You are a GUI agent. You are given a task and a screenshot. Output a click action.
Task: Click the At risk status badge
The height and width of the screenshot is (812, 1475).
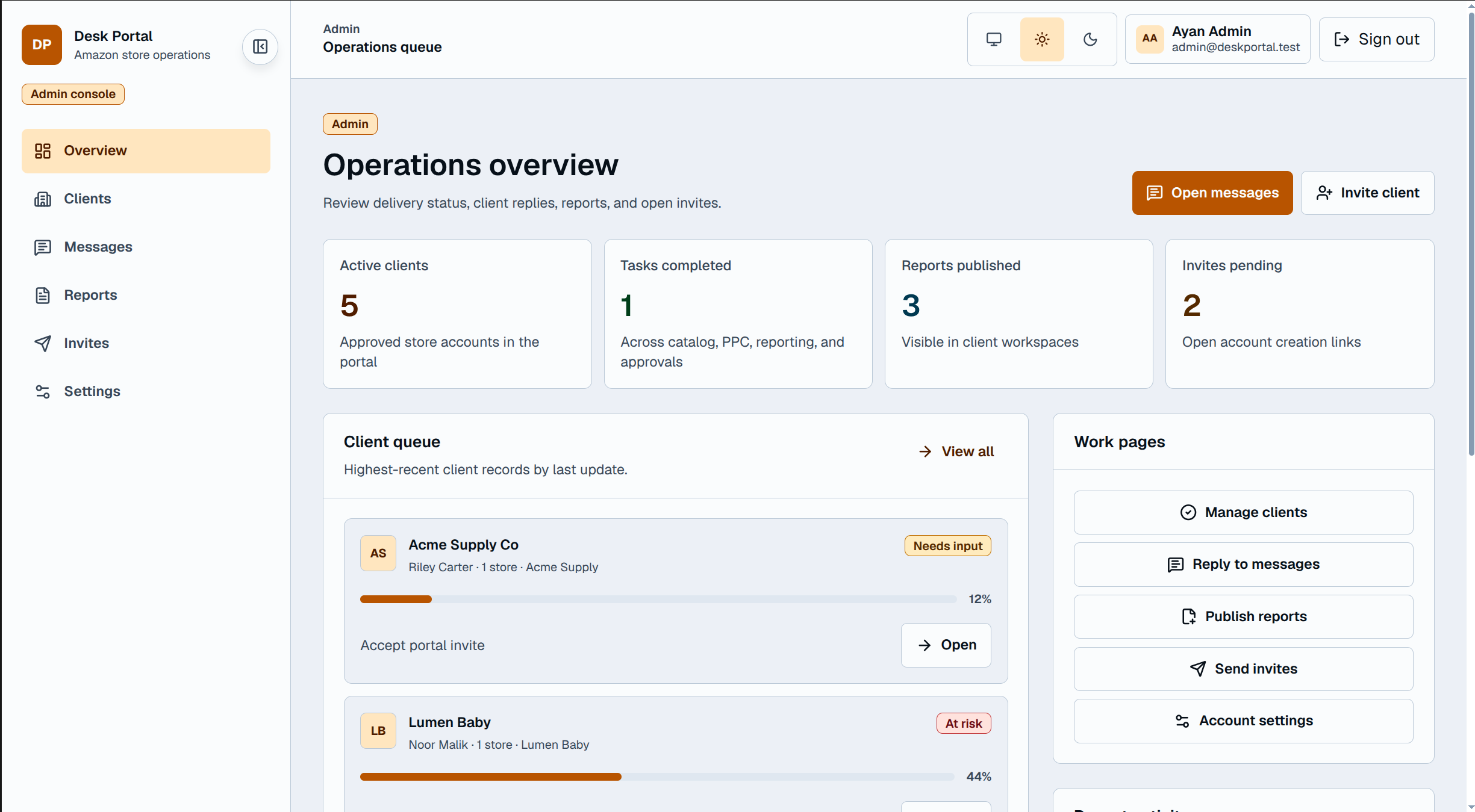pyautogui.click(x=963, y=724)
